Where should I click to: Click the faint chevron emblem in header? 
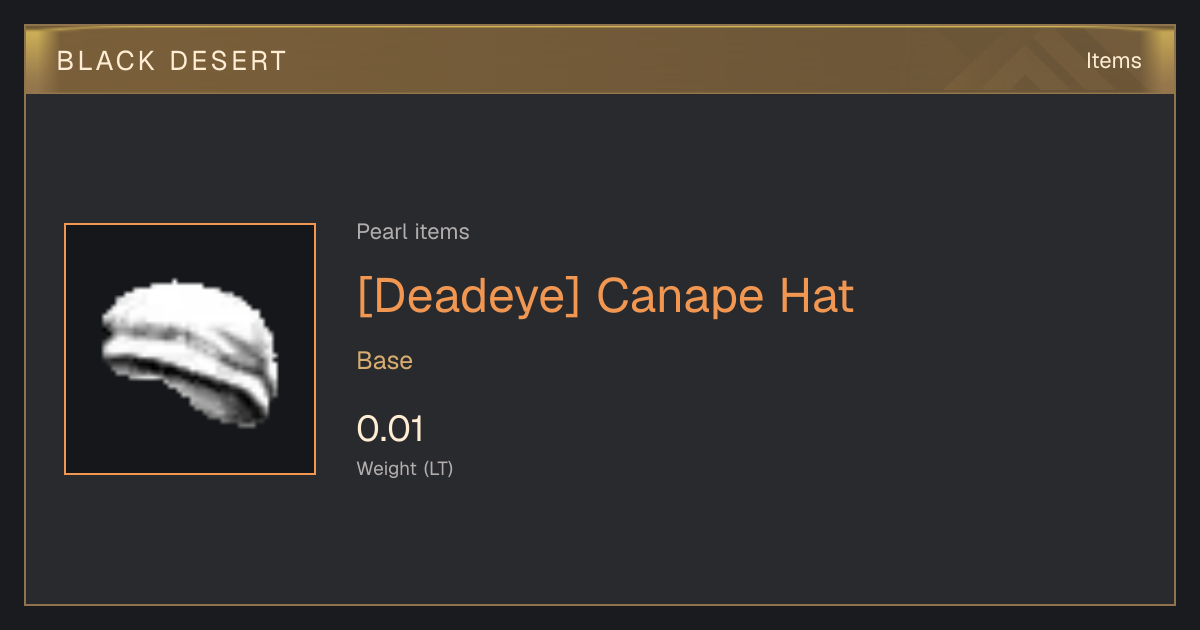[1040, 60]
